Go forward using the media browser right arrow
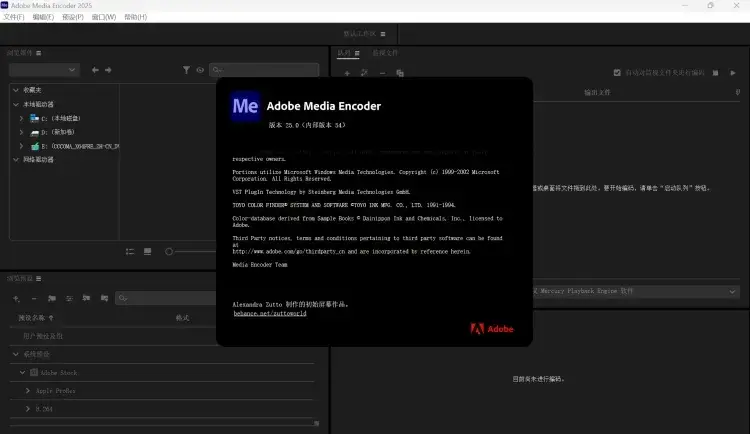 click(x=108, y=70)
